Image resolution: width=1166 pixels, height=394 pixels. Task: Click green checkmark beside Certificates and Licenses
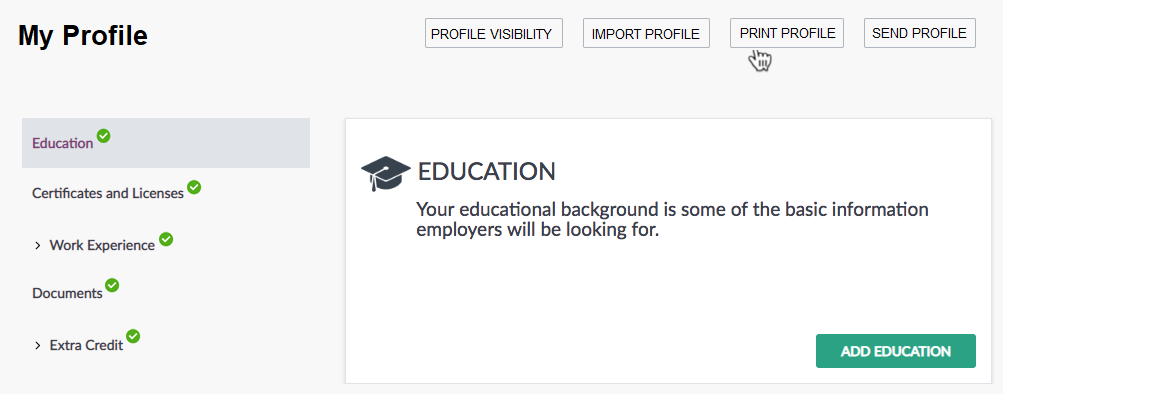pos(193,187)
